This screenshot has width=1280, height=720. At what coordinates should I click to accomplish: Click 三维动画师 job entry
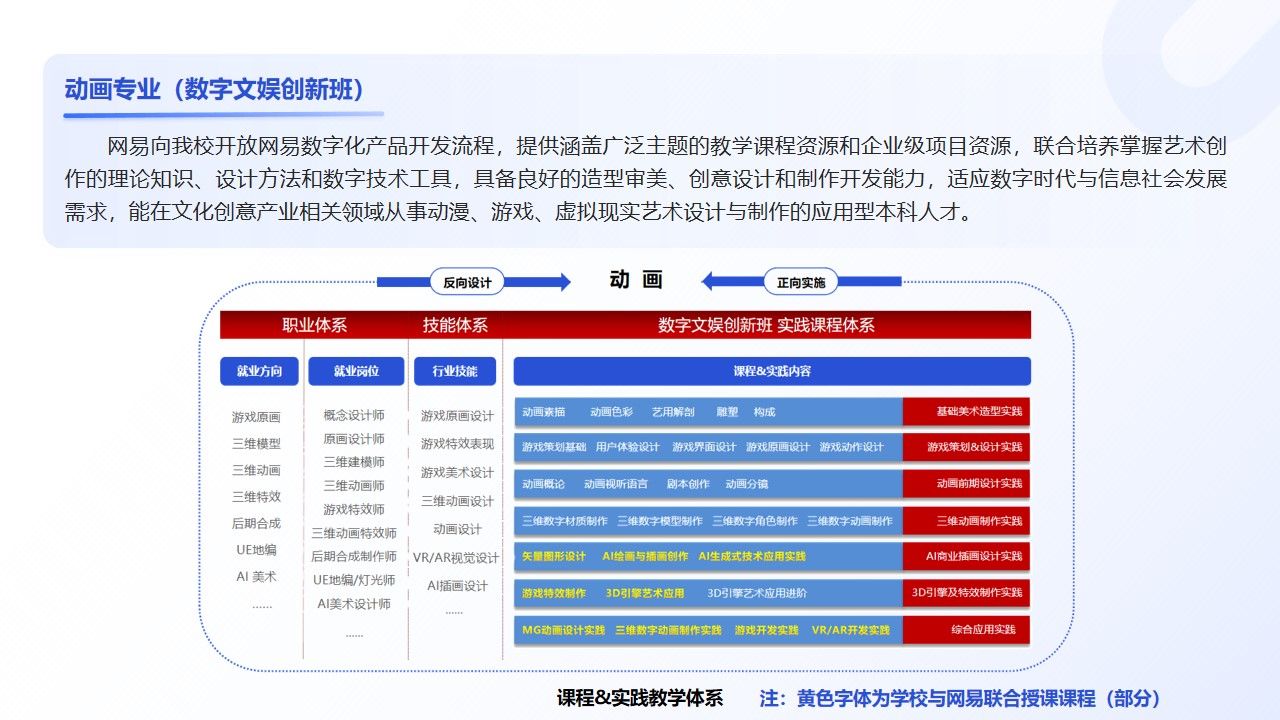click(354, 486)
